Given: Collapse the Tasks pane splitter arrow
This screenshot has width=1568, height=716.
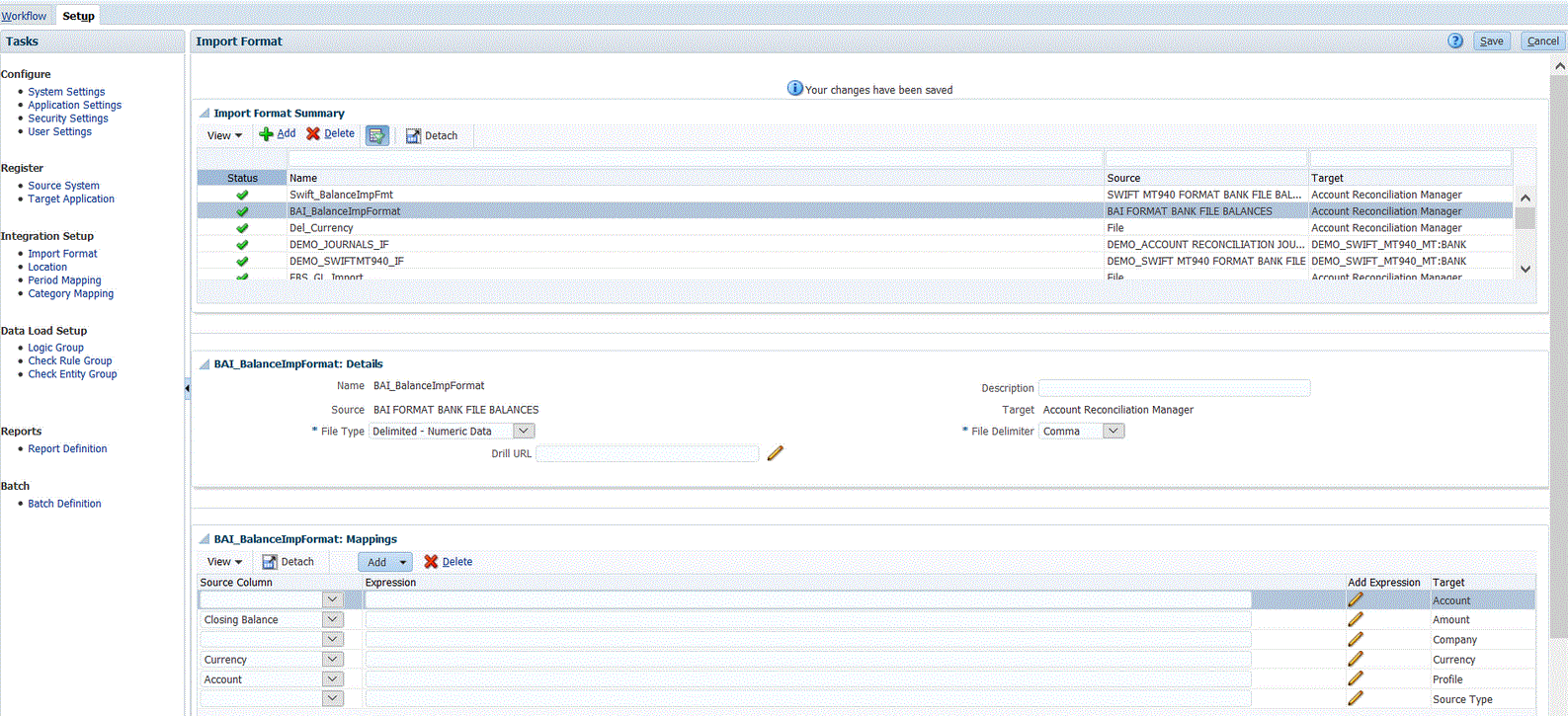Looking at the screenshot, I should 187,388.
